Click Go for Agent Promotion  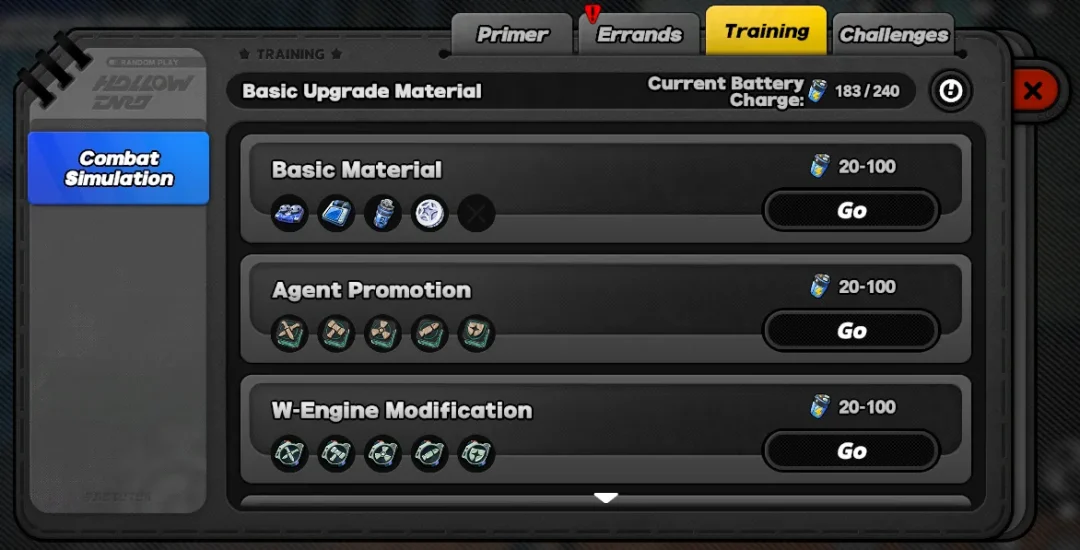[x=851, y=331]
